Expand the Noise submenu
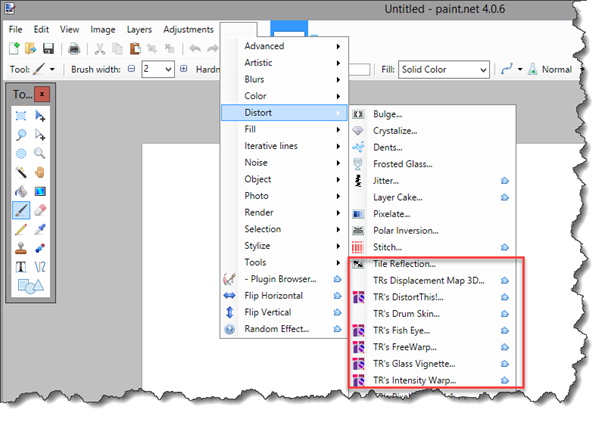The image size is (605, 422). (284, 163)
